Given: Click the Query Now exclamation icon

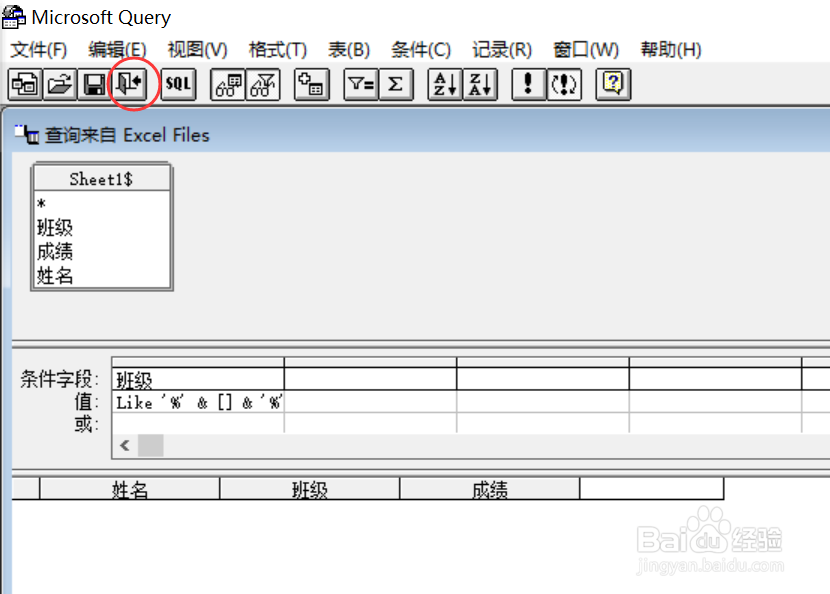Looking at the screenshot, I should click(528, 84).
